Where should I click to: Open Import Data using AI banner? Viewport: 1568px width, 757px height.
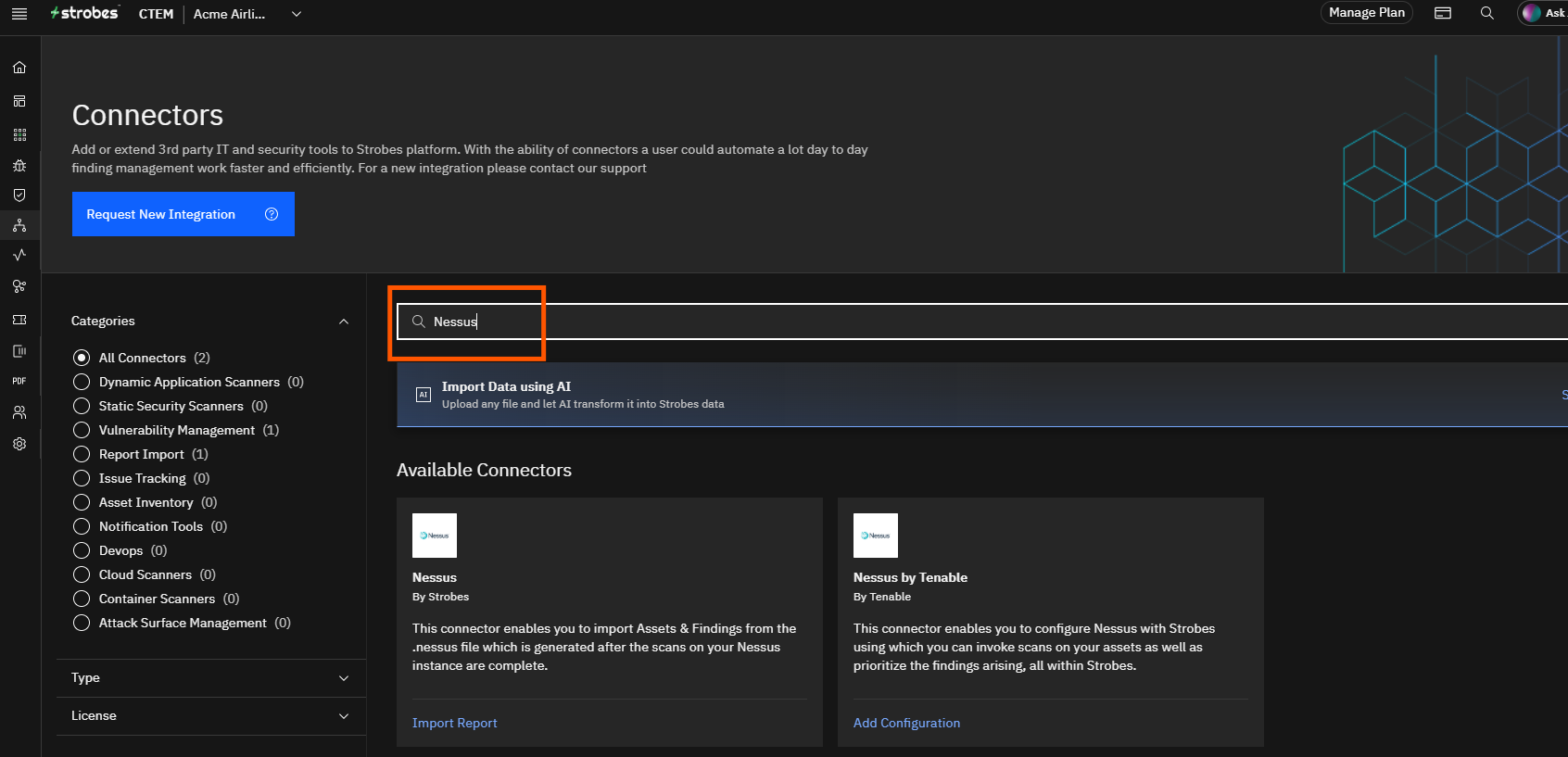(982, 395)
